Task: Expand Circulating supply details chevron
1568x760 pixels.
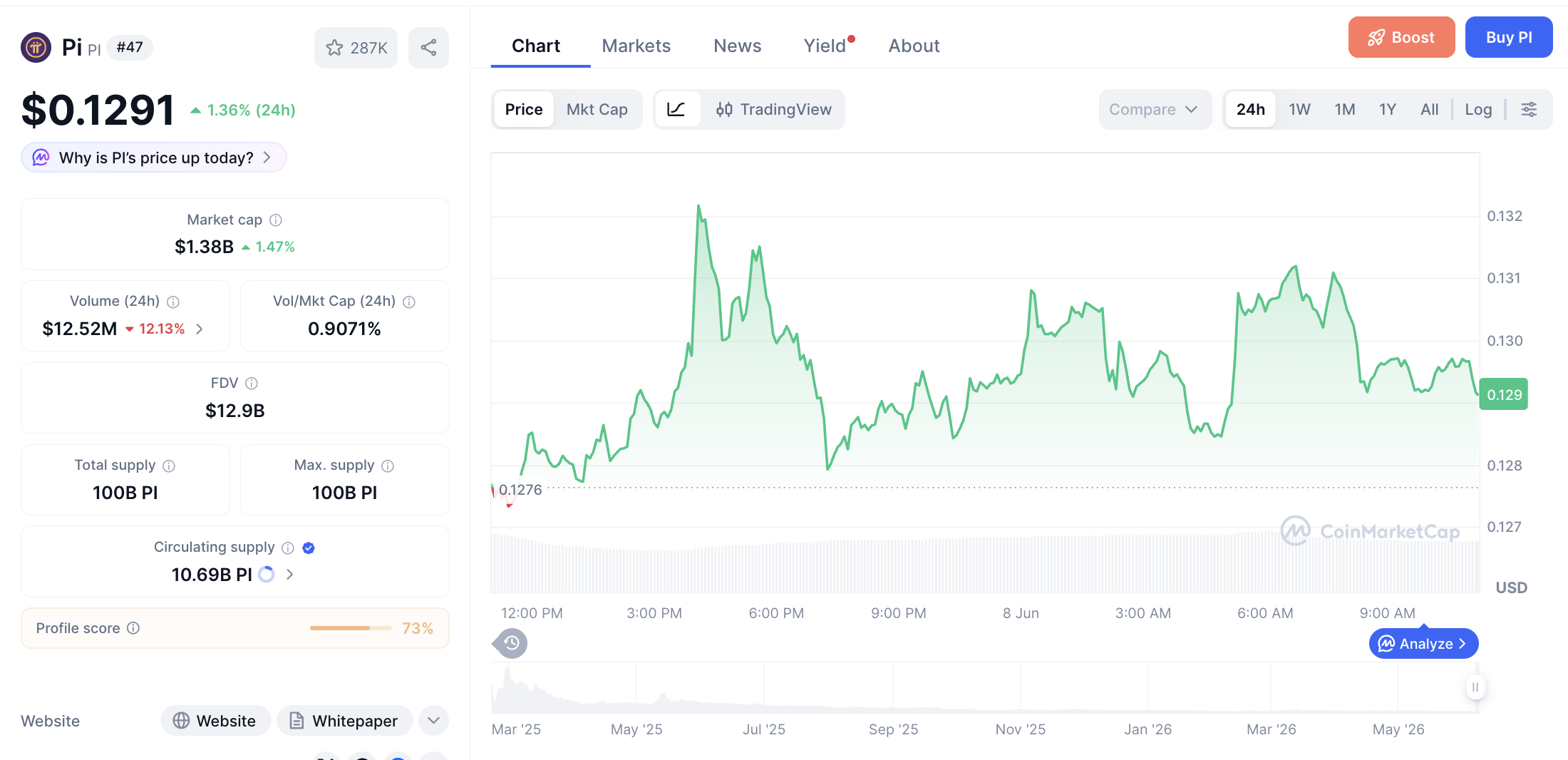Action: pyautogui.click(x=289, y=575)
